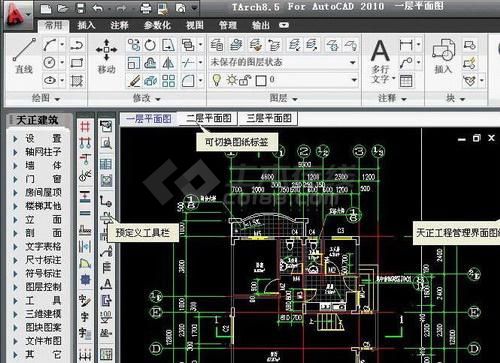
Task: Click the Stretch tool icon
Action: [x=168, y=45]
